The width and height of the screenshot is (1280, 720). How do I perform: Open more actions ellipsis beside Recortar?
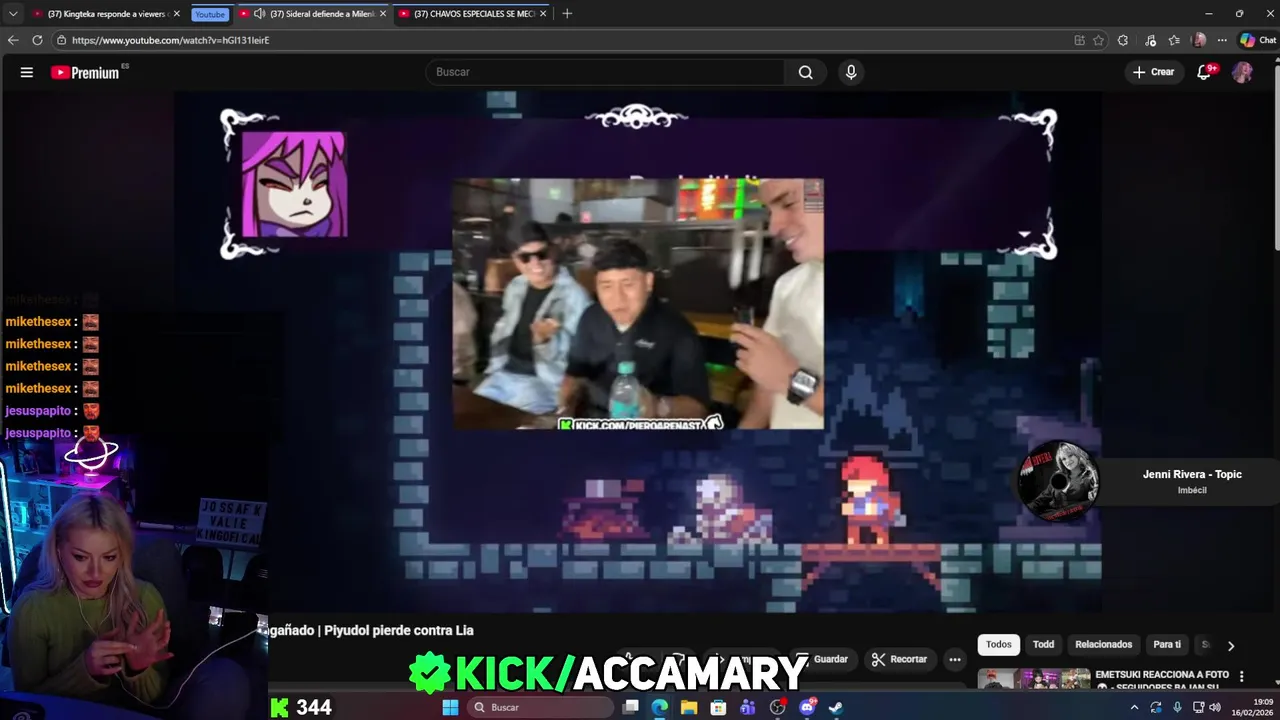click(x=955, y=659)
